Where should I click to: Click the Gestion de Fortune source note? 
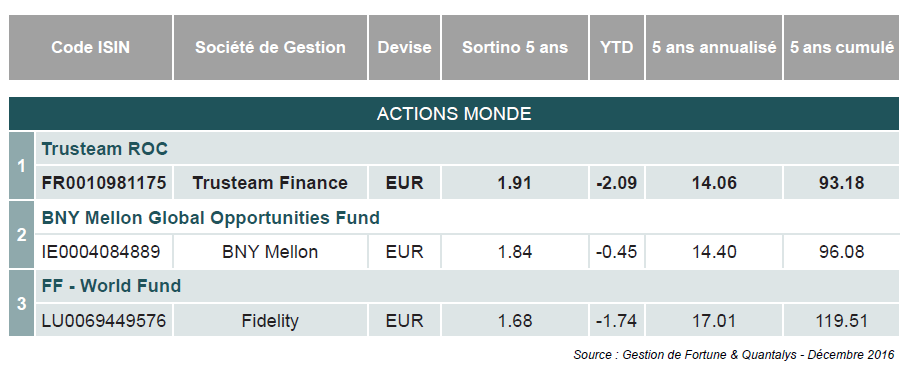(734, 354)
